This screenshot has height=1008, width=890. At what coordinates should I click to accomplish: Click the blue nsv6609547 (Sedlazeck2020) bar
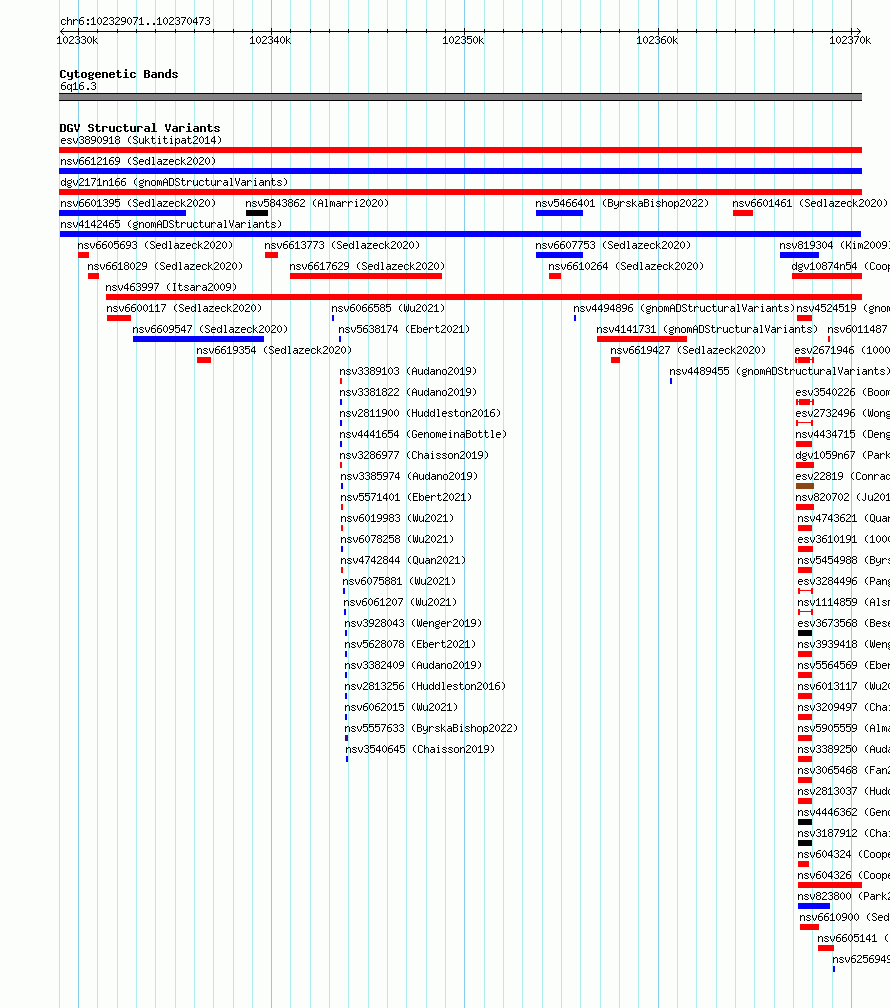coord(199,339)
